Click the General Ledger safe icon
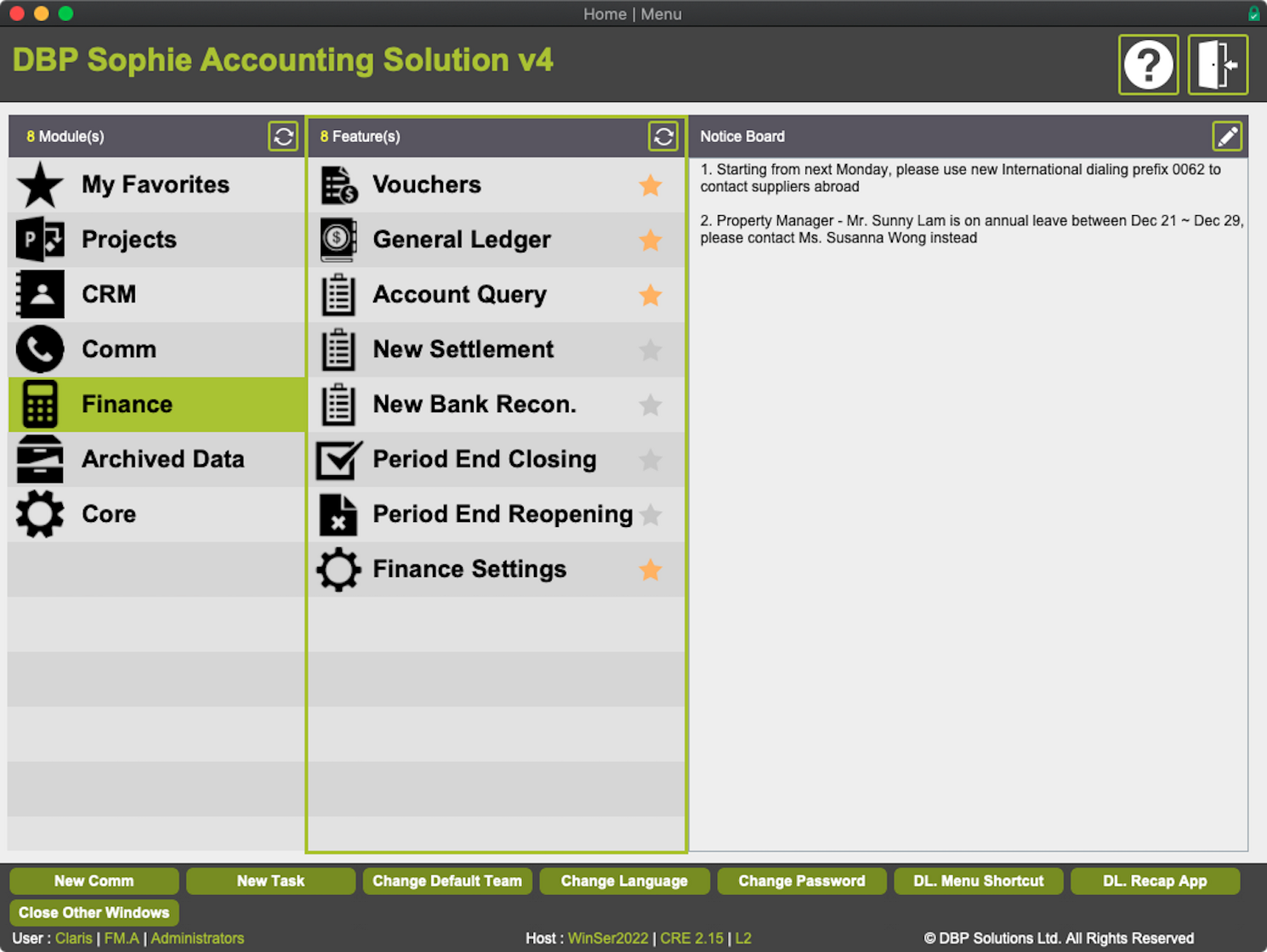The height and width of the screenshot is (952, 1267). (338, 240)
